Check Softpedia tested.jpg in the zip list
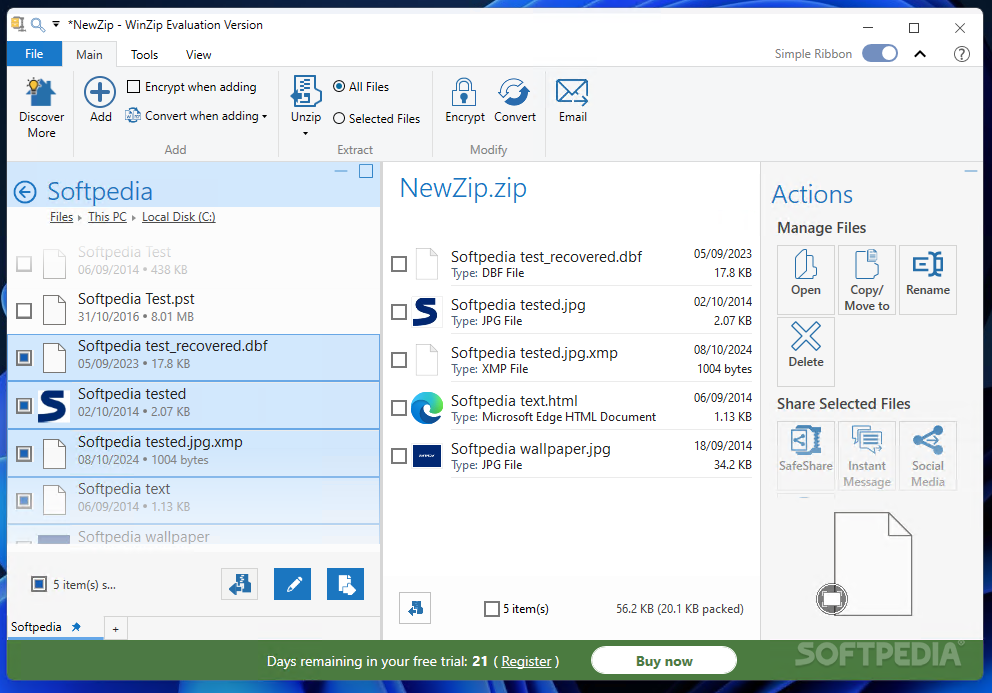This screenshot has height=693, width=992. coord(399,311)
